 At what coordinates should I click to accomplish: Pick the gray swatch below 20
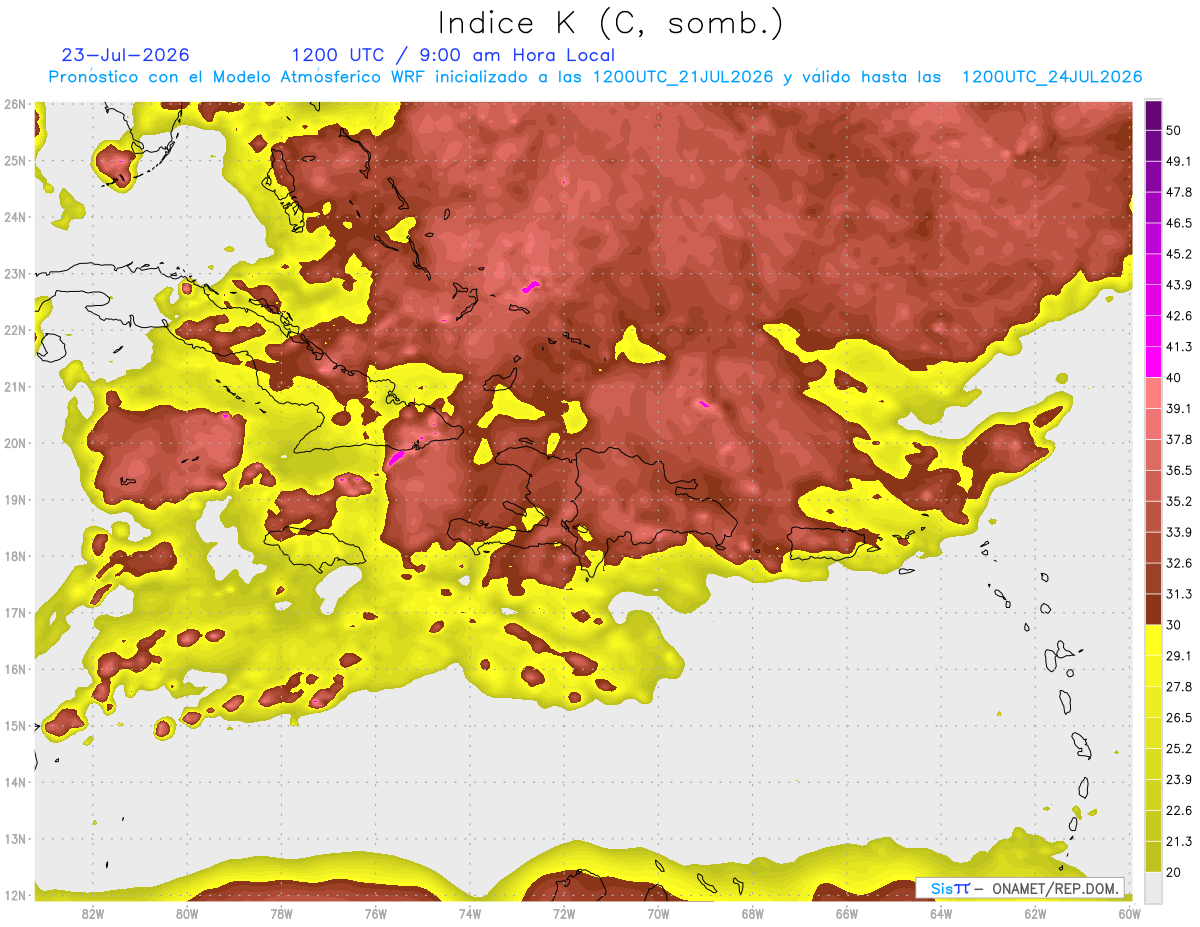[1153, 887]
